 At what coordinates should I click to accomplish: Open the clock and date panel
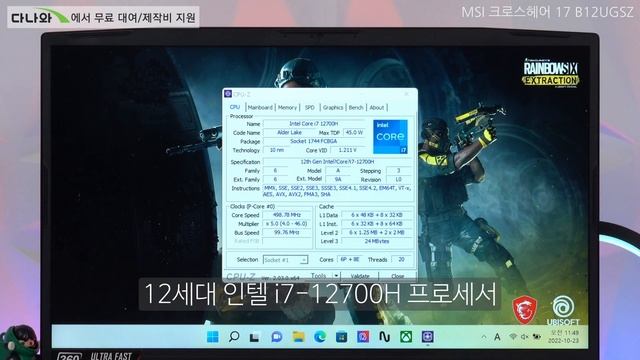pos(564,337)
